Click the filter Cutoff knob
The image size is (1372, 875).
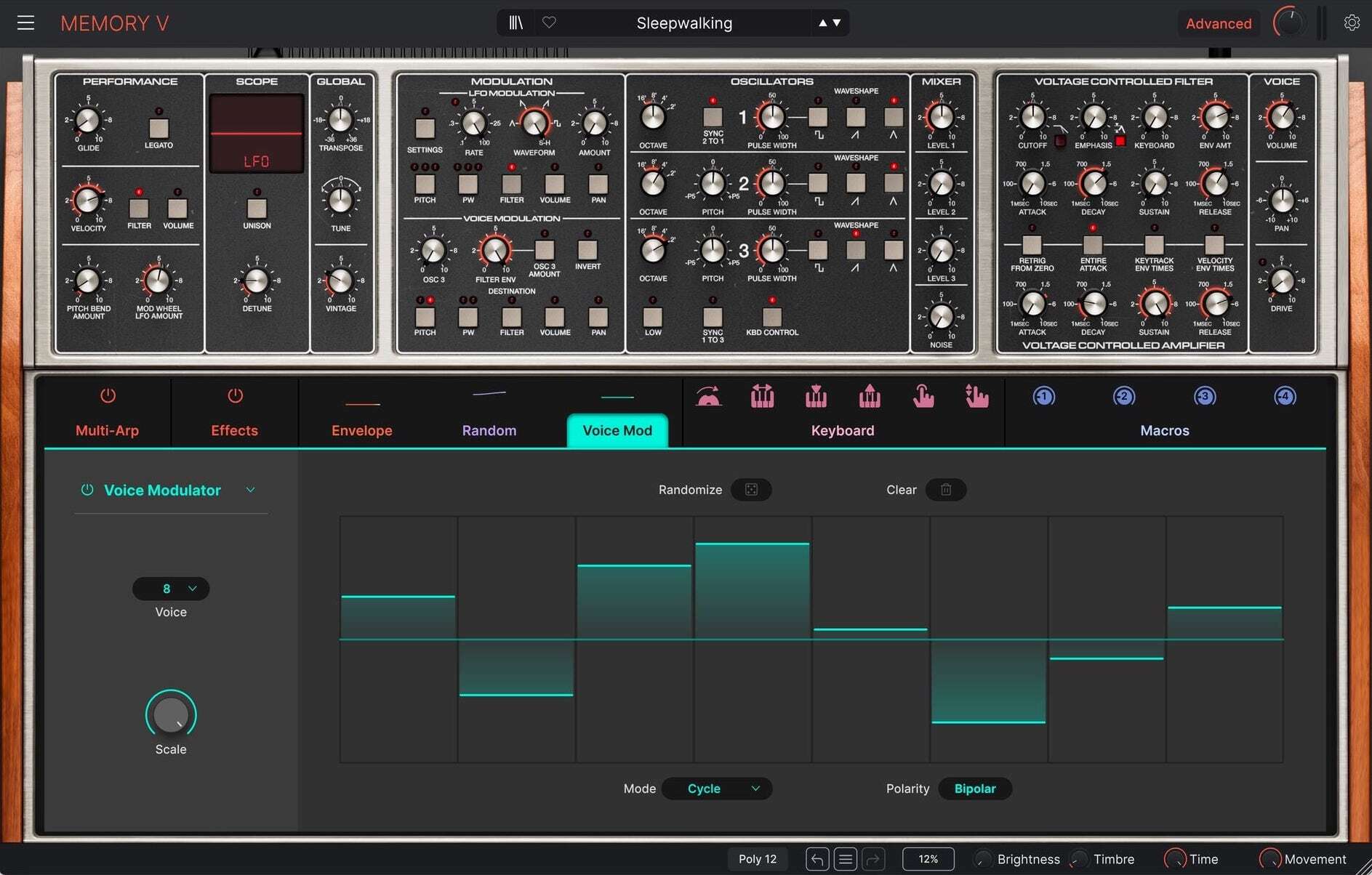1032,117
